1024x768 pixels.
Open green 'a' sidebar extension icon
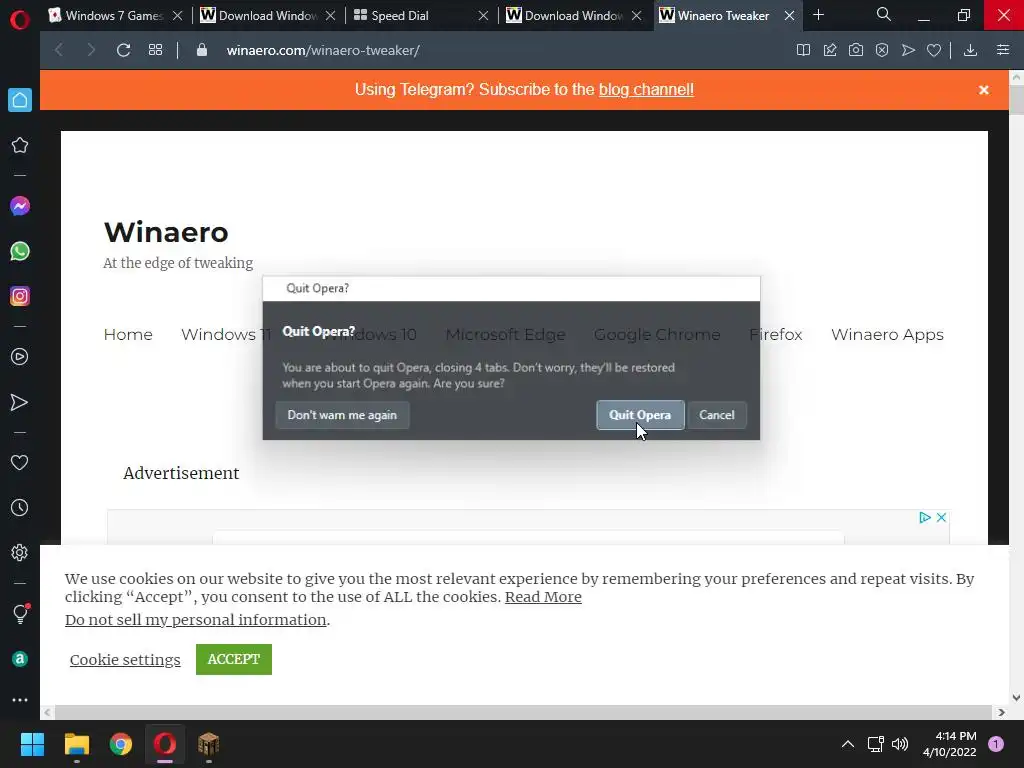tap(20, 659)
